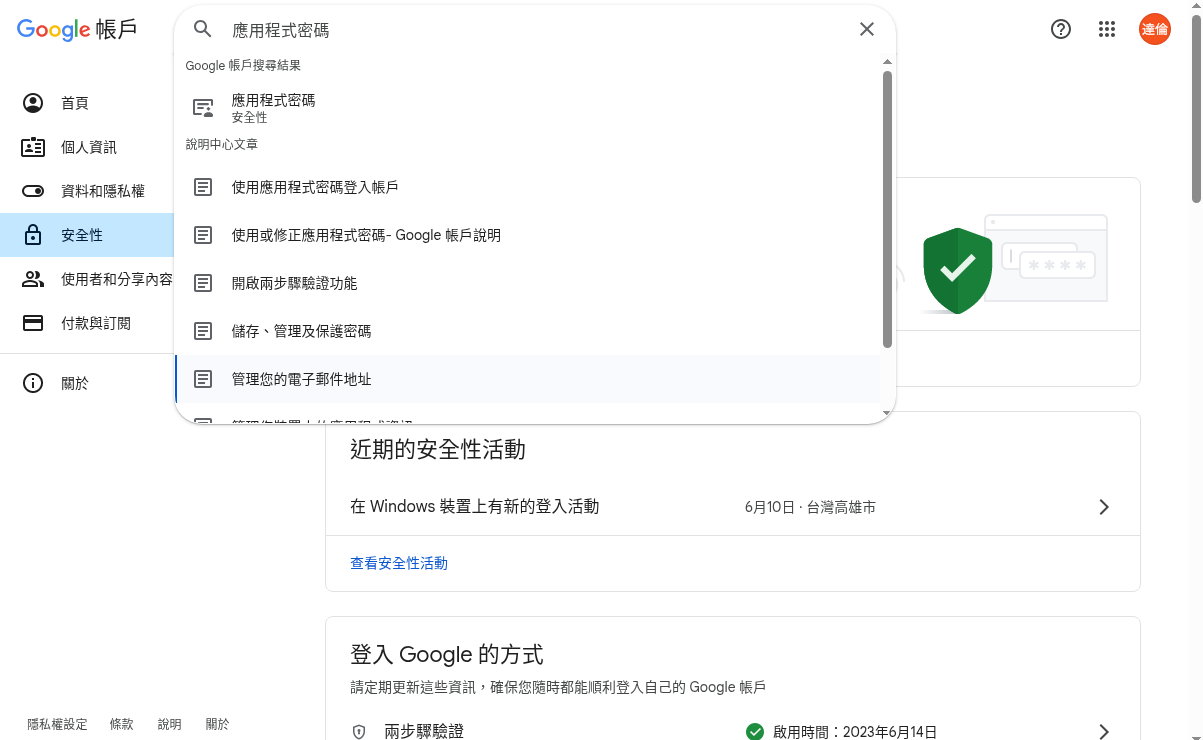1203x740 pixels.
Task: Click the 查看安全性活動 link
Action: (x=399, y=563)
